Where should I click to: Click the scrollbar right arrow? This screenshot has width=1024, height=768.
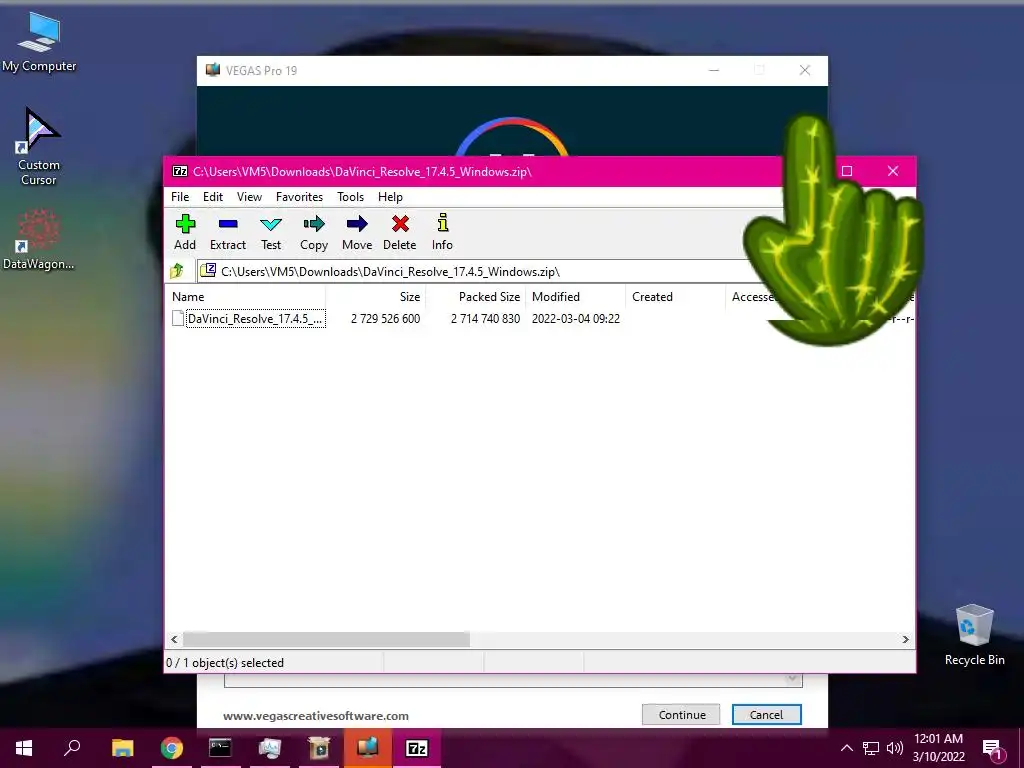coord(905,639)
